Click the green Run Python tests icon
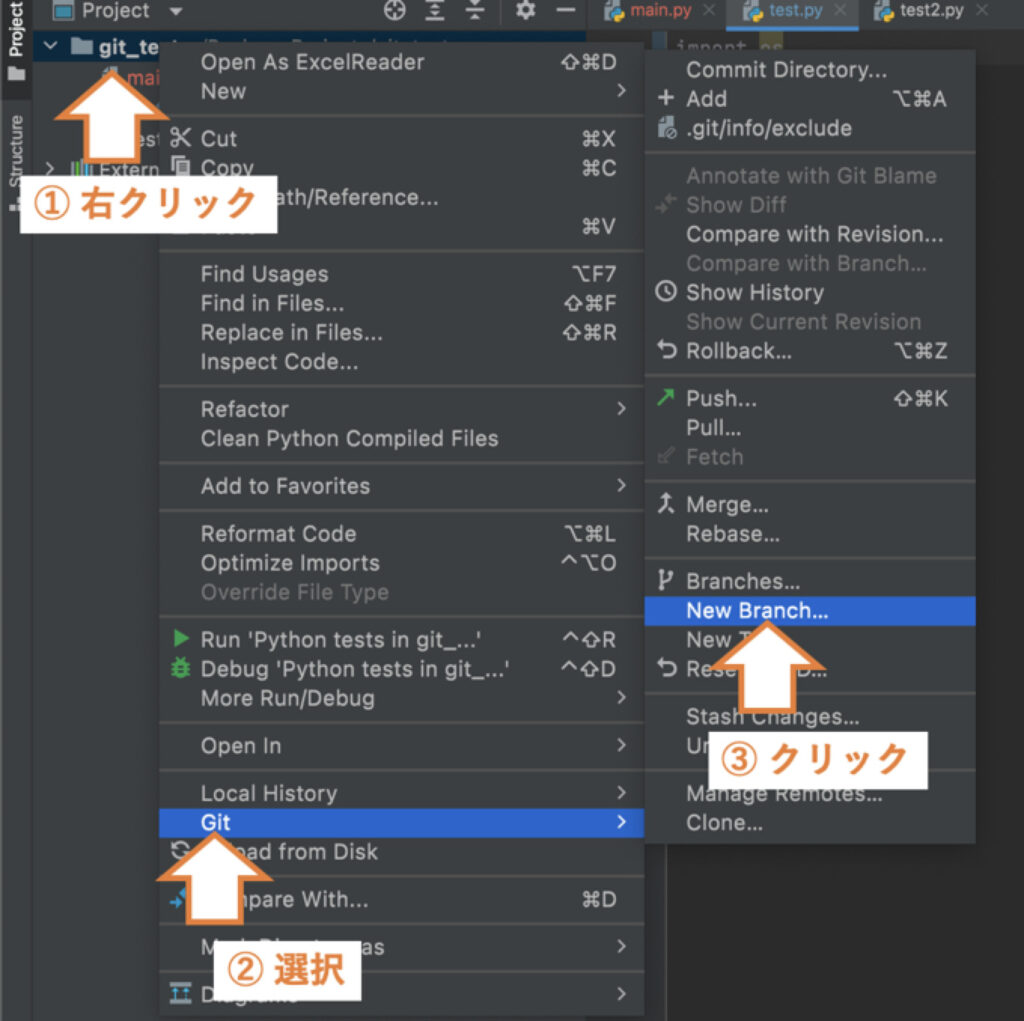This screenshot has width=1024, height=1021. [x=180, y=639]
